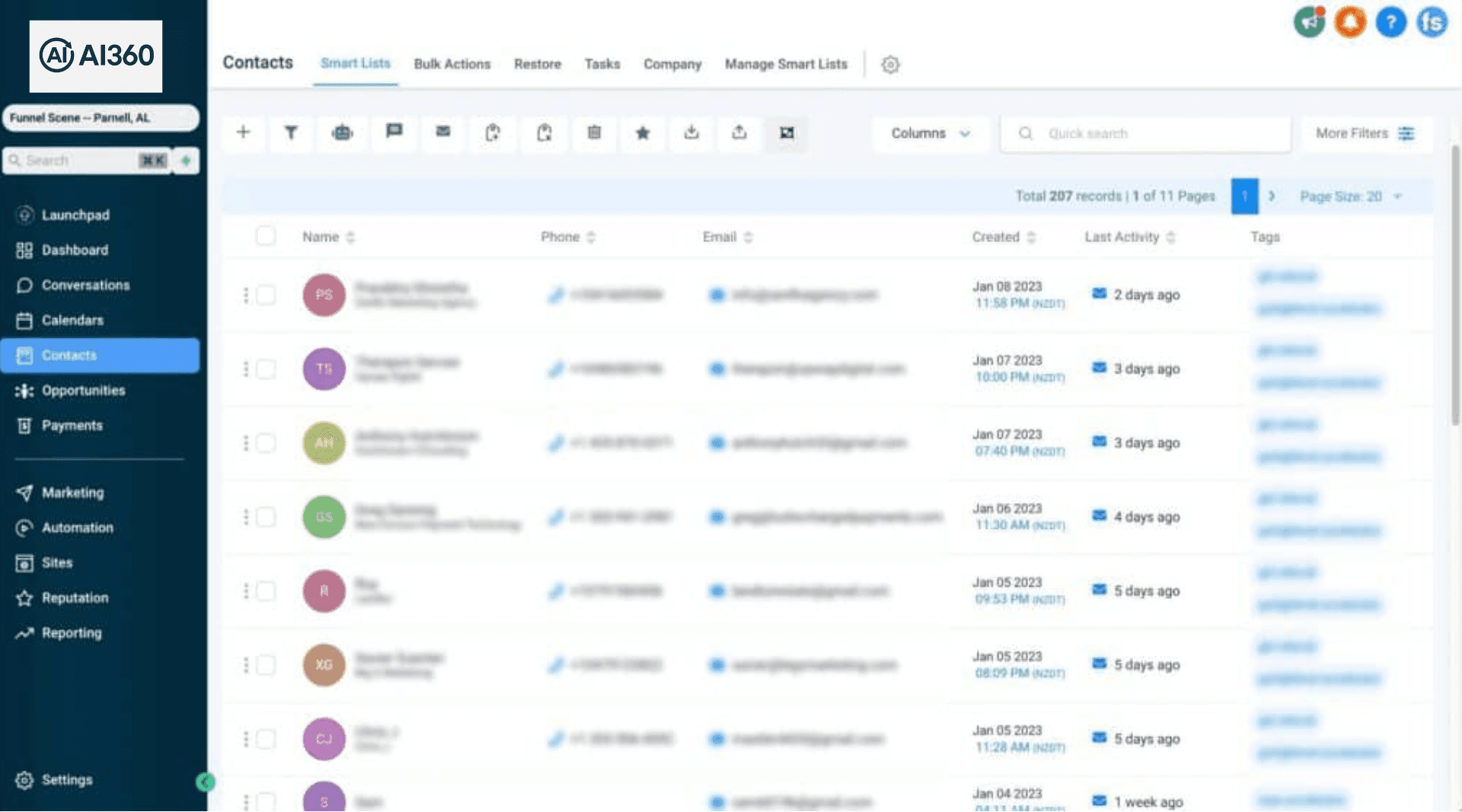Image resolution: width=1462 pixels, height=812 pixels.
Task: Open the Manage Smart Lists tab
Action: click(x=785, y=65)
